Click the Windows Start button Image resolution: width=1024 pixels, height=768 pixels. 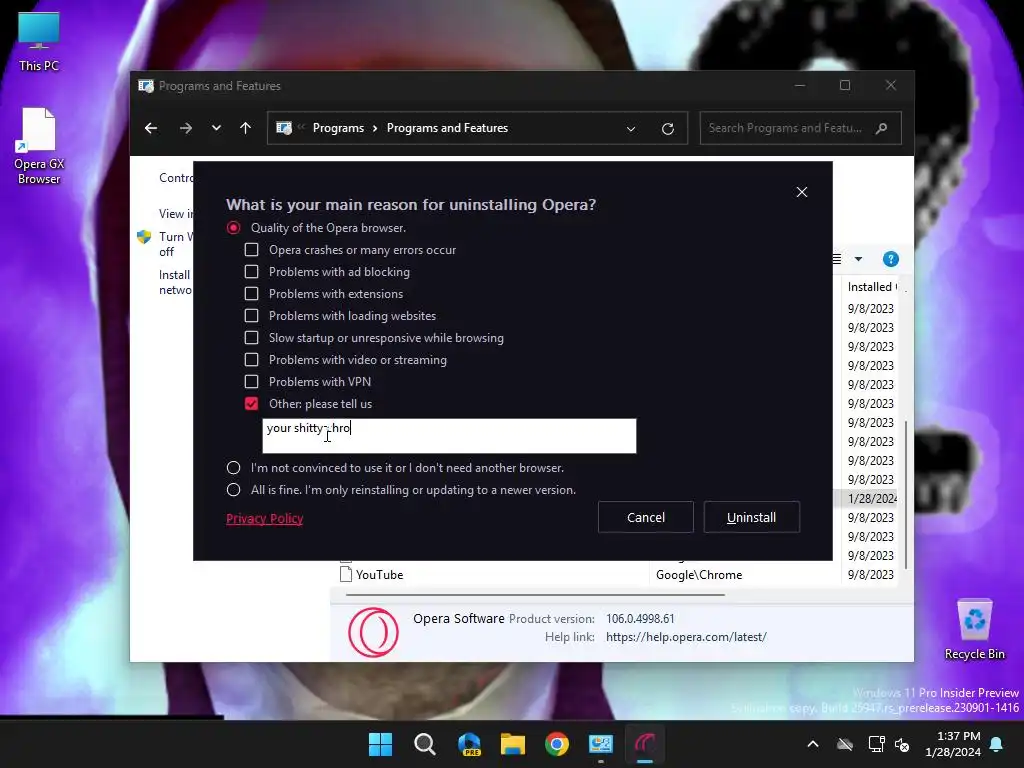(x=380, y=744)
